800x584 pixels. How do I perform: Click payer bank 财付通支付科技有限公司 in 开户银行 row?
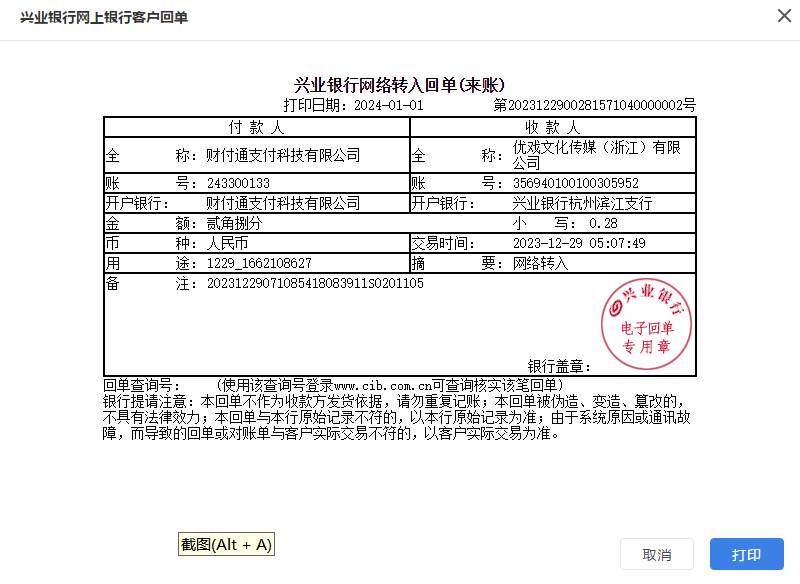(283, 203)
